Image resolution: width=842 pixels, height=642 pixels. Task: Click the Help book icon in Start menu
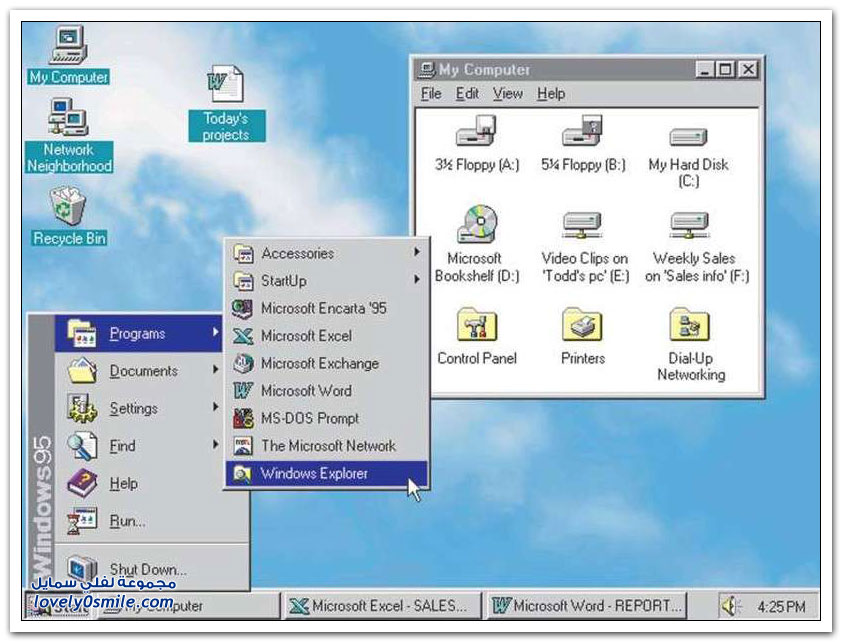coord(82,483)
